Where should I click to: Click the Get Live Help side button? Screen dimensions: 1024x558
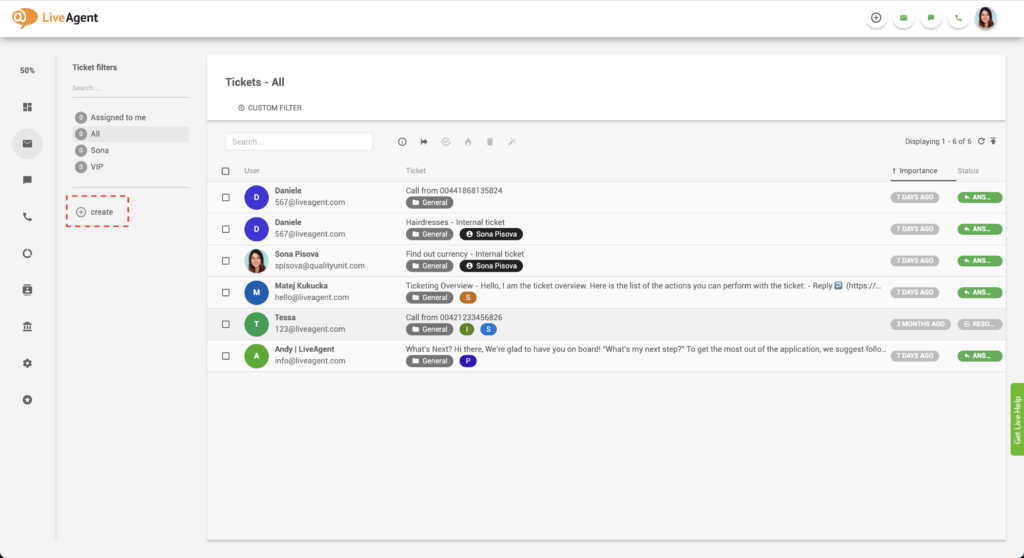pos(1017,420)
